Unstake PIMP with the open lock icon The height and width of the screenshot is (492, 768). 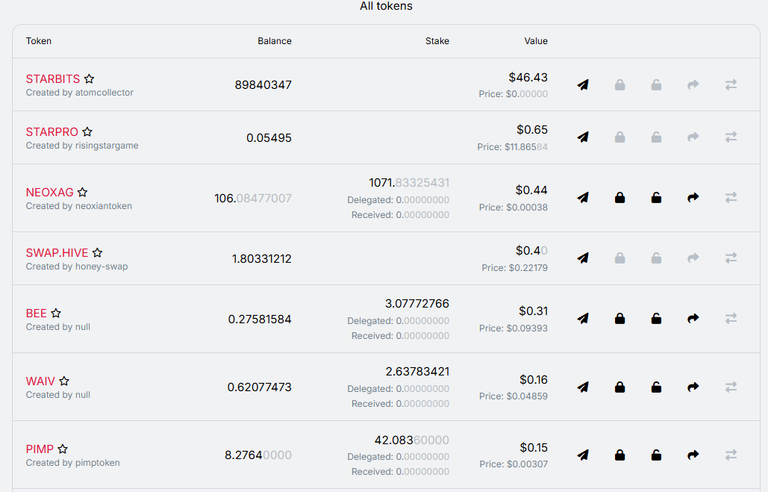tap(656, 455)
